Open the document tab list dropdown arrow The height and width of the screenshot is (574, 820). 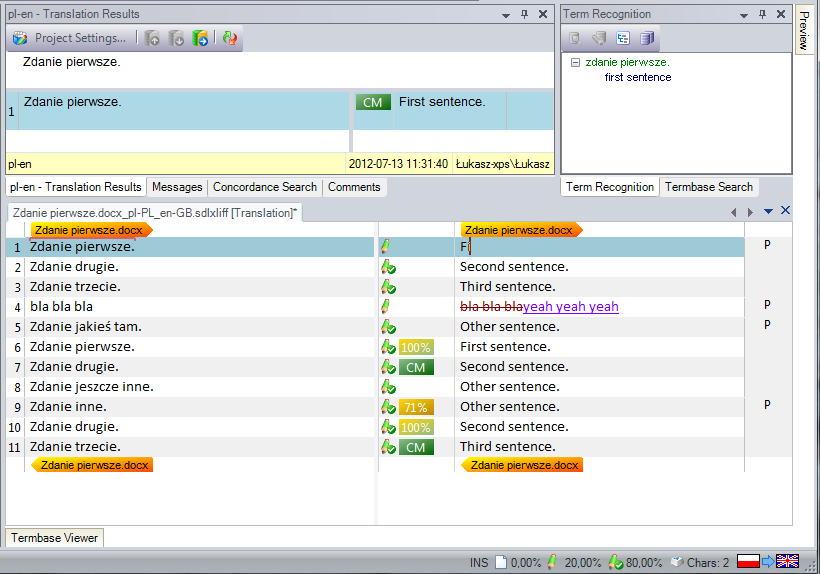768,211
